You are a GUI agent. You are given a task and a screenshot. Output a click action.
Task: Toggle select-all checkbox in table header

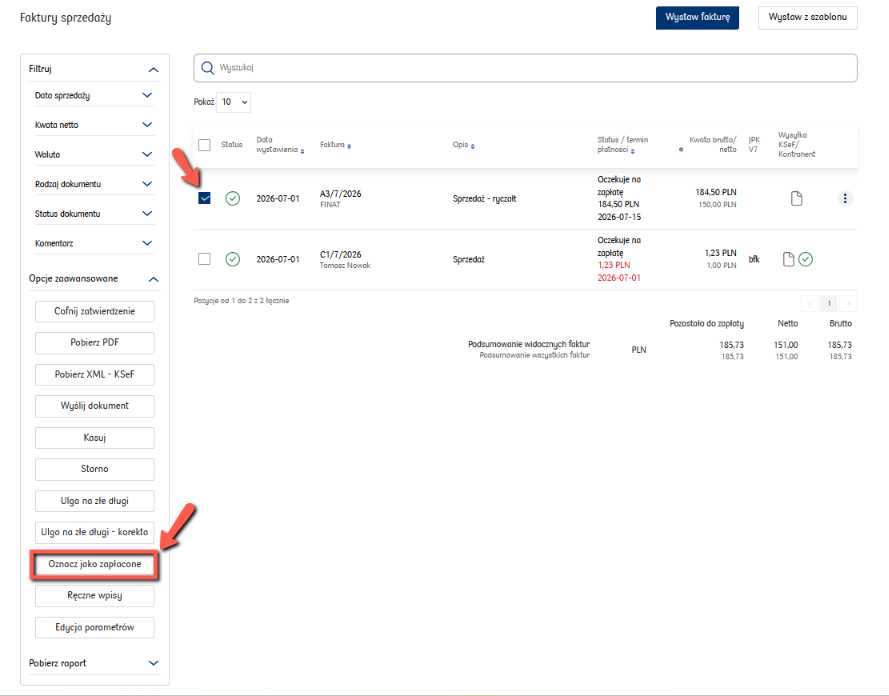tap(204, 145)
